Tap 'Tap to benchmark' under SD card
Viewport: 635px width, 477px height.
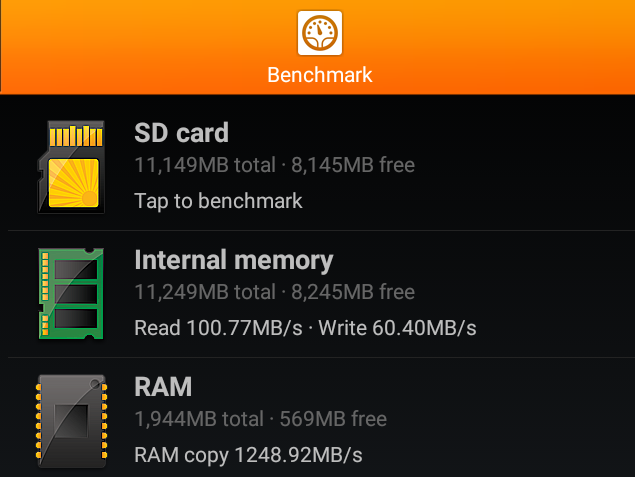[218, 201]
